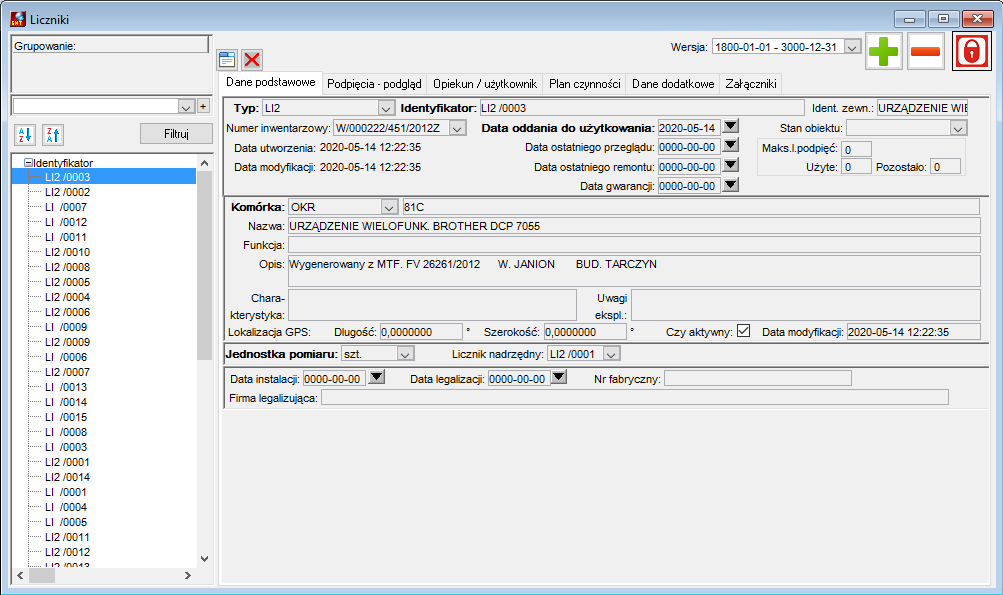Select tree item LI /0013
This screenshot has width=1003, height=595.
(x=66, y=387)
